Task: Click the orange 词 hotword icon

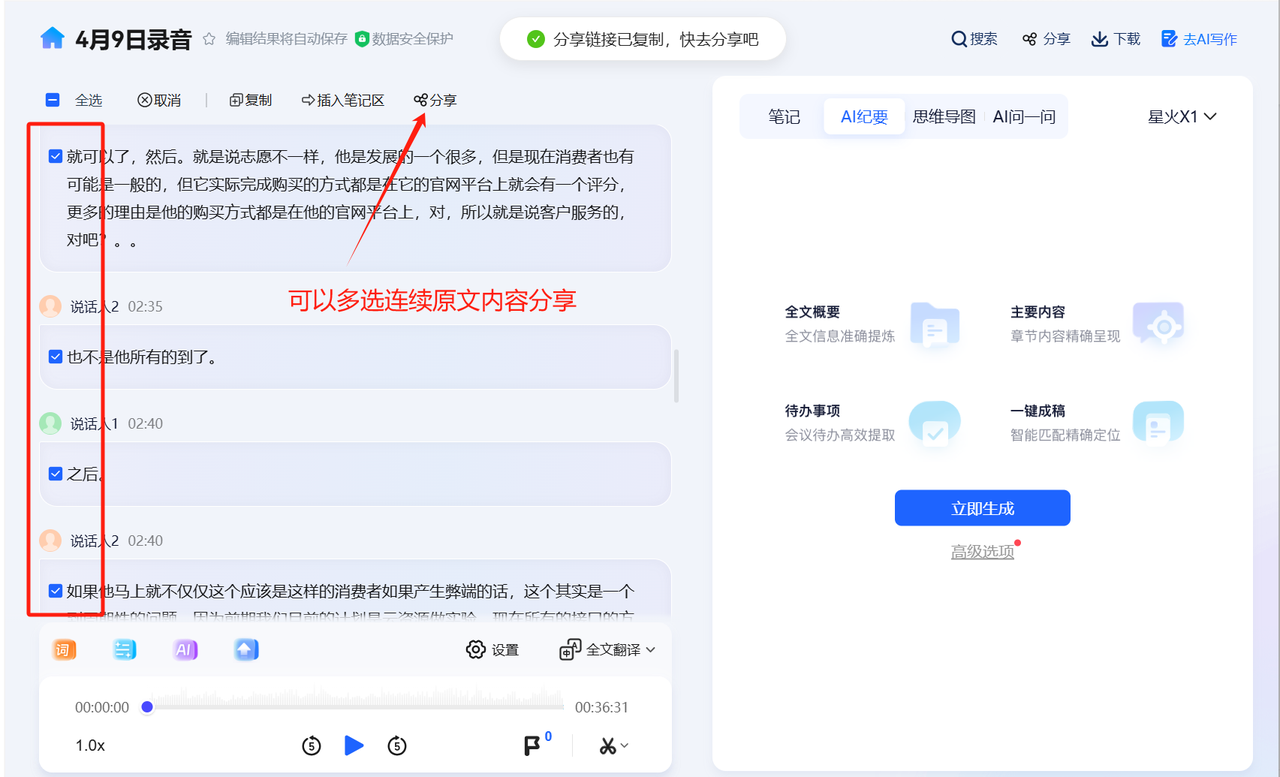Action: pos(63,650)
